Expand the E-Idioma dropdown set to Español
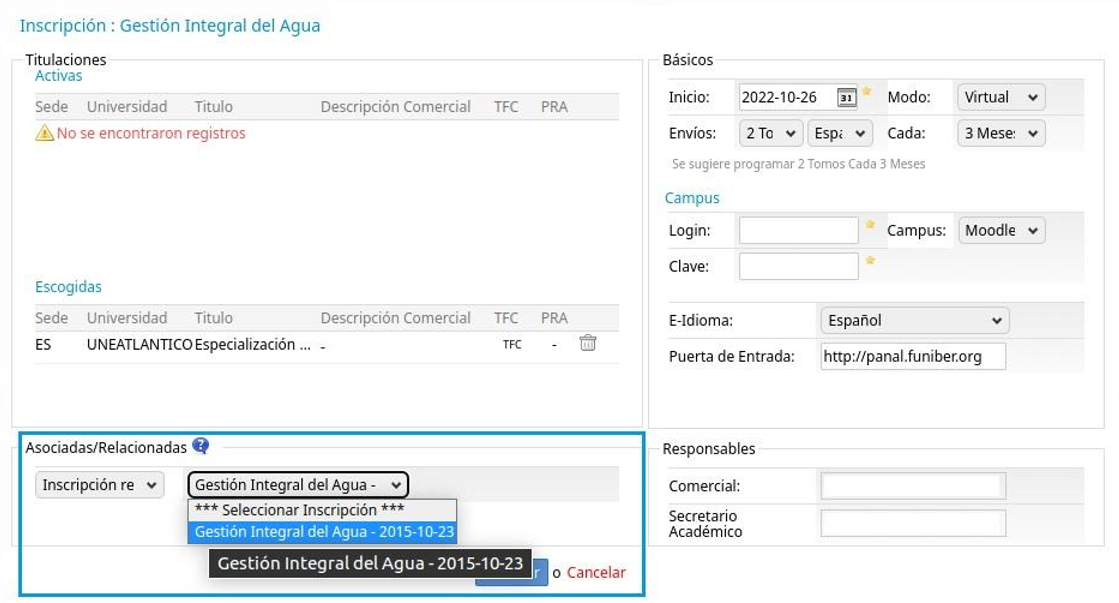This screenshot has width=1119, height=603. coord(913,321)
